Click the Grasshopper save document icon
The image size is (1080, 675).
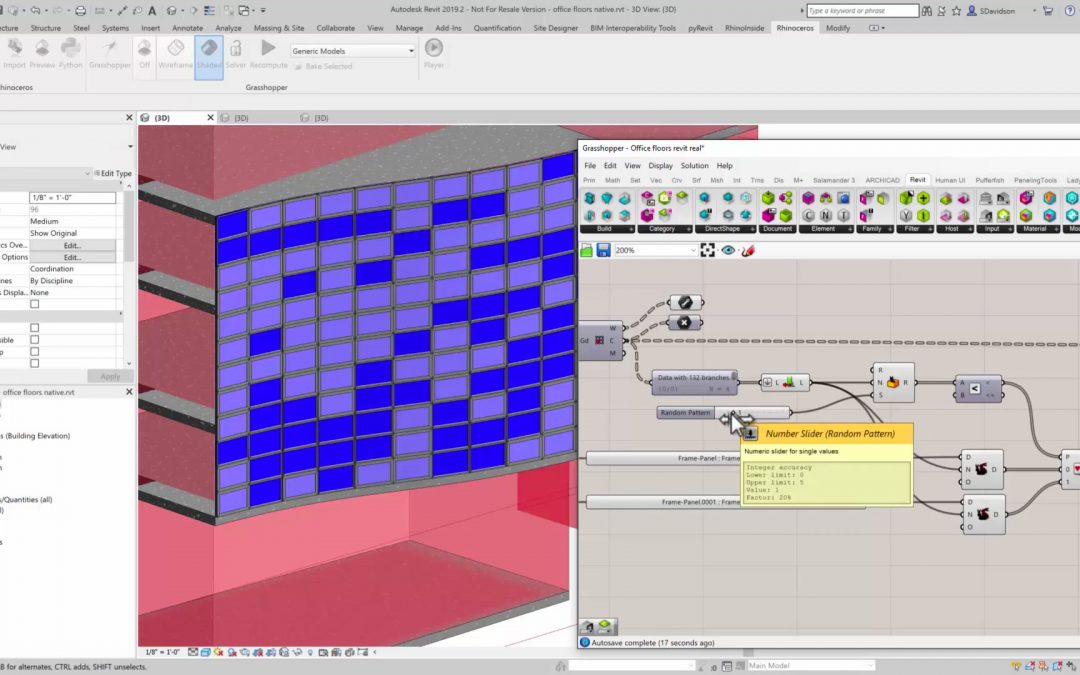[603, 250]
